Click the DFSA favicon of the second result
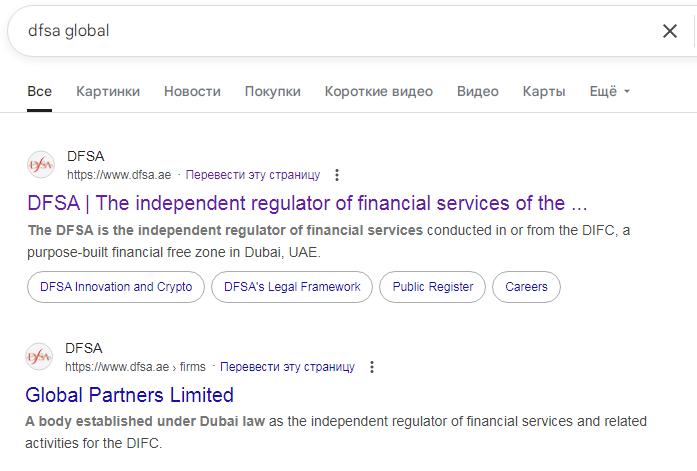The width and height of the screenshot is (697, 471). click(x=40, y=357)
